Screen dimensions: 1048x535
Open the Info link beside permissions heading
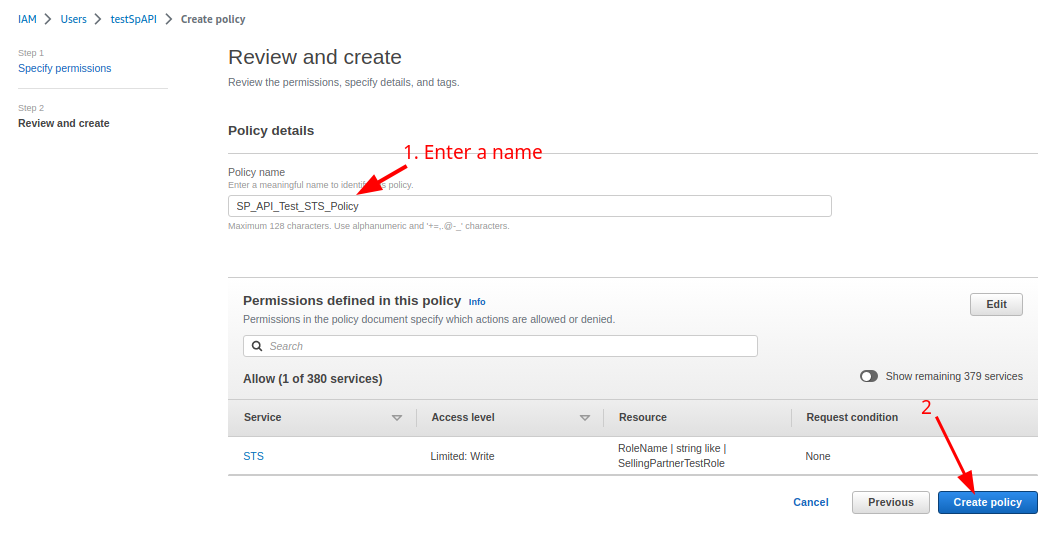coord(477,302)
